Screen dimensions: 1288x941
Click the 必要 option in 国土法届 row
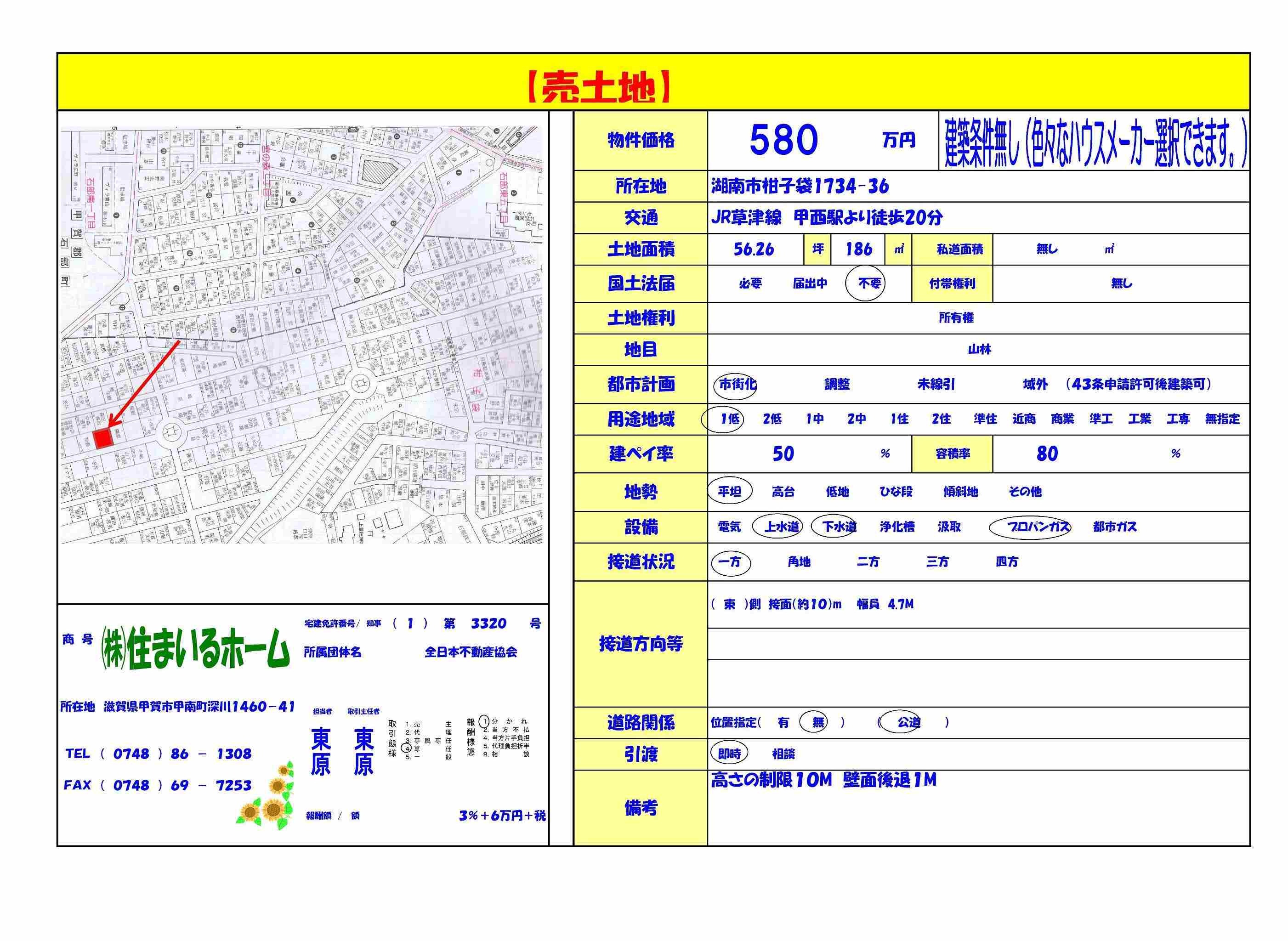pos(750,283)
